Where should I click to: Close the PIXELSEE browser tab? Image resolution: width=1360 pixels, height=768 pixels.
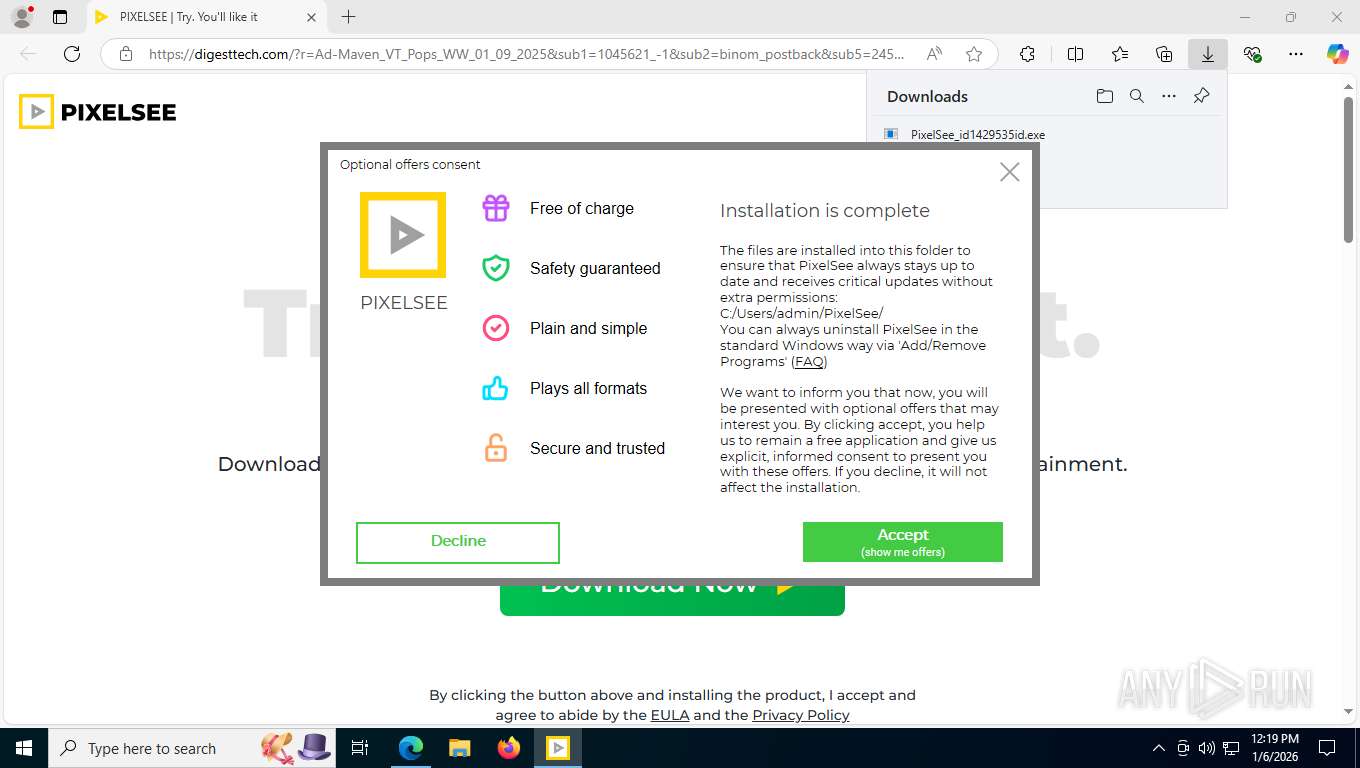(311, 17)
